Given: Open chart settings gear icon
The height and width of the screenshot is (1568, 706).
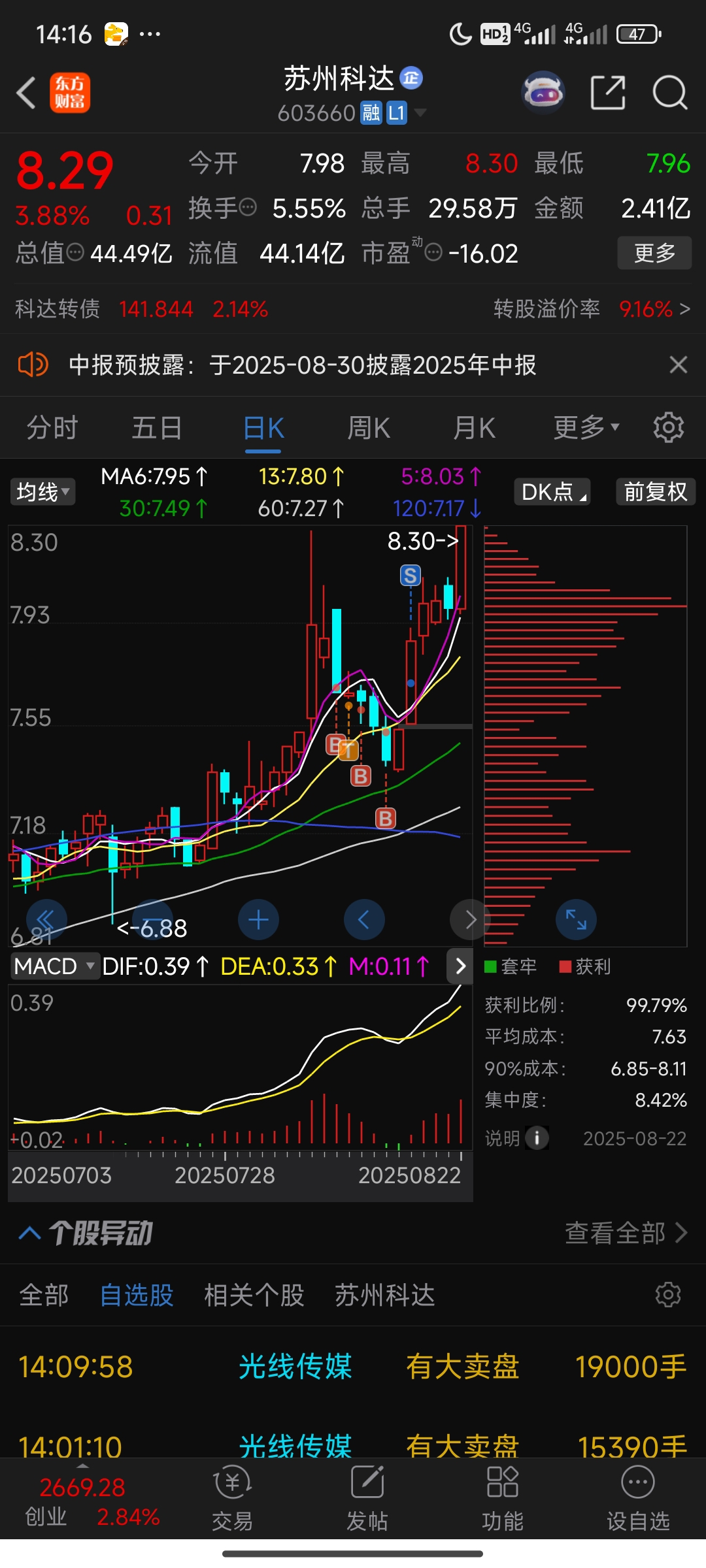Looking at the screenshot, I should point(669,428).
